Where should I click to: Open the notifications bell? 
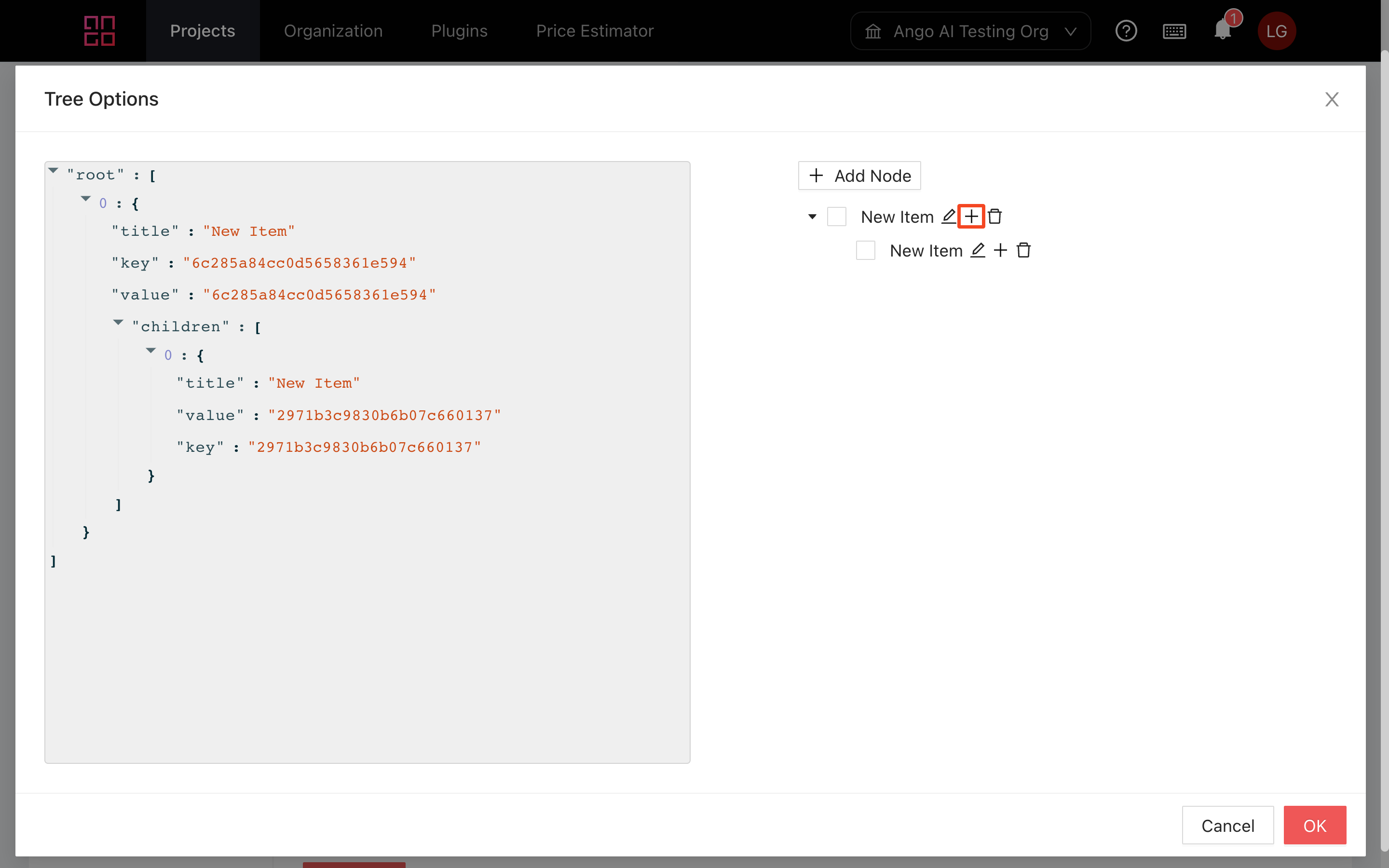coord(1223,31)
